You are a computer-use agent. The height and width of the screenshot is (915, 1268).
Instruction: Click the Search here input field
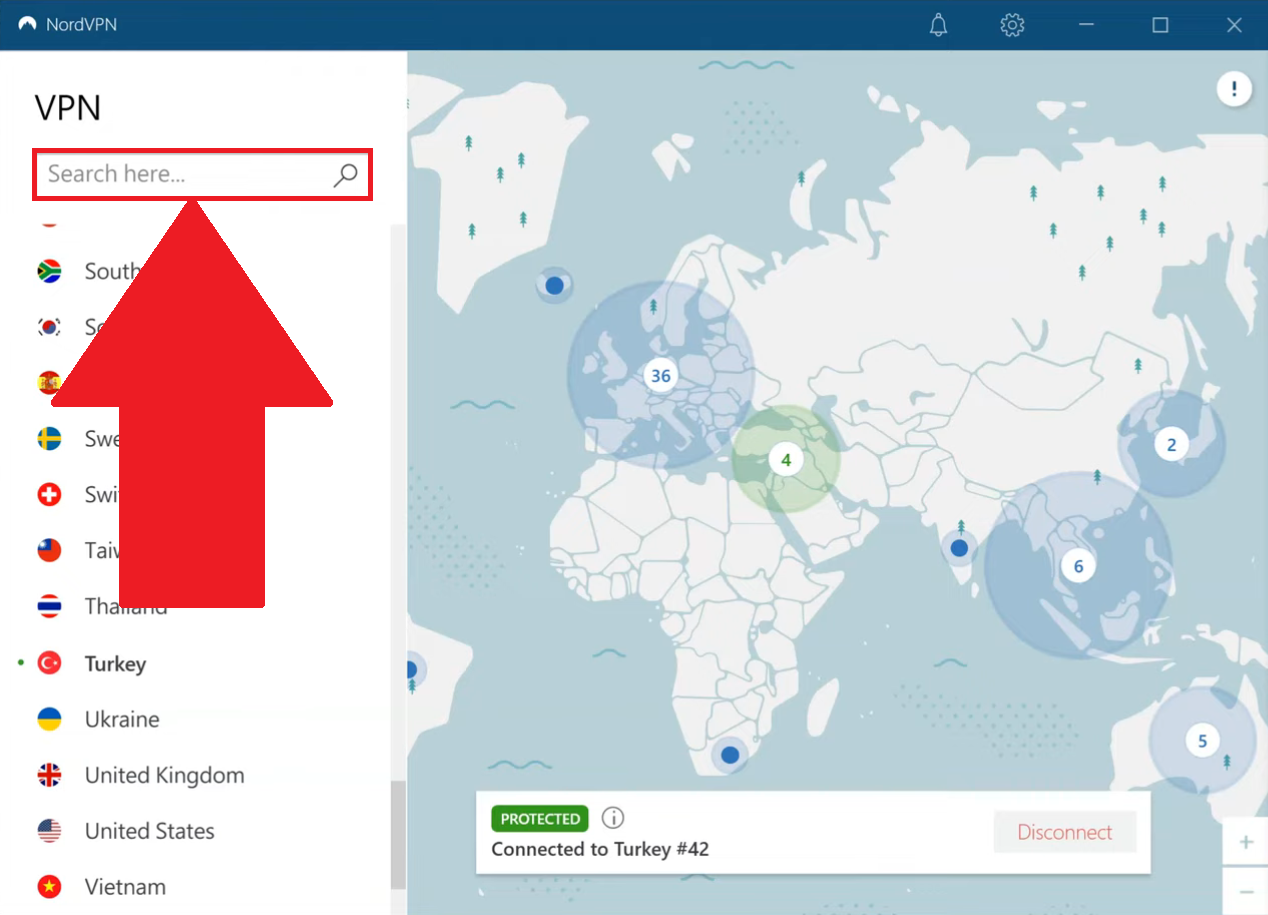tap(185, 175)
